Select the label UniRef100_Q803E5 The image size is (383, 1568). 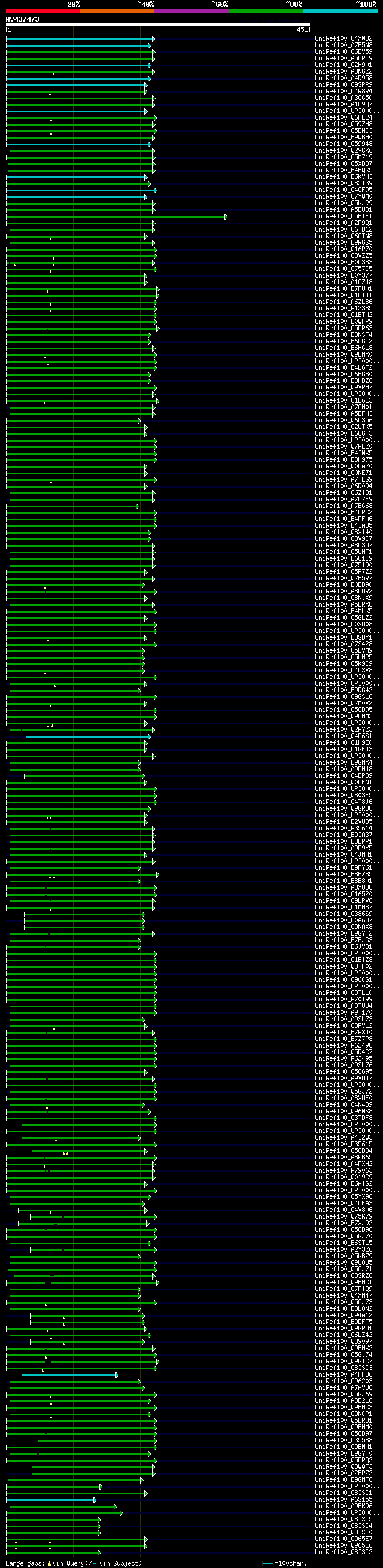click(x=344, y=795)
